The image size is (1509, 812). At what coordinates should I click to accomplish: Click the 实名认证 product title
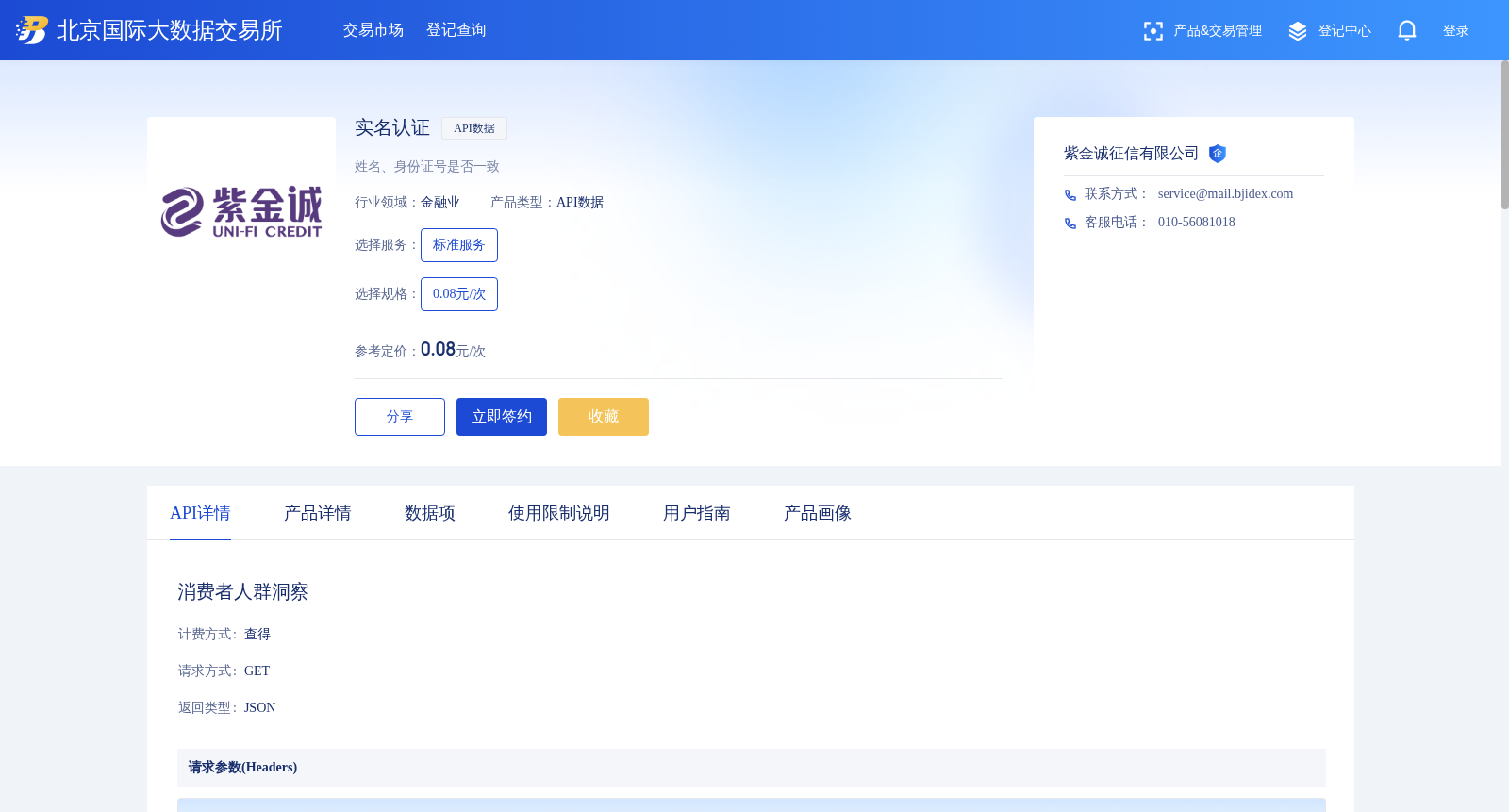pos(392,127)
